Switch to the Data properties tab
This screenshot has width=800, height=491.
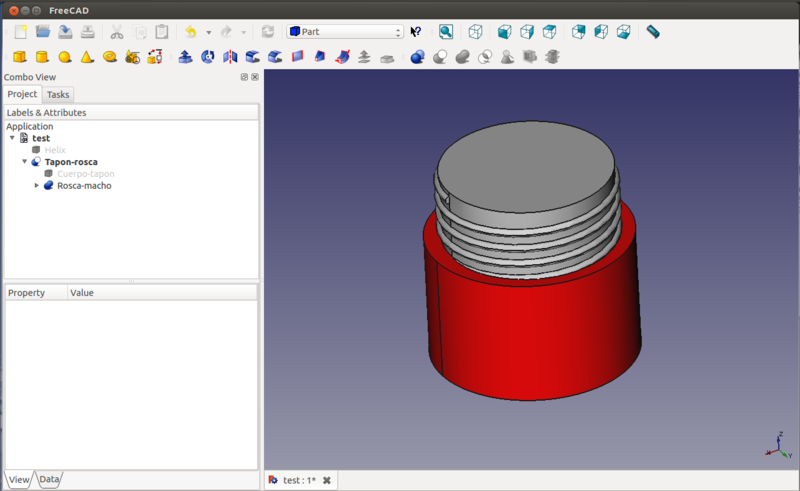[49, 480]
